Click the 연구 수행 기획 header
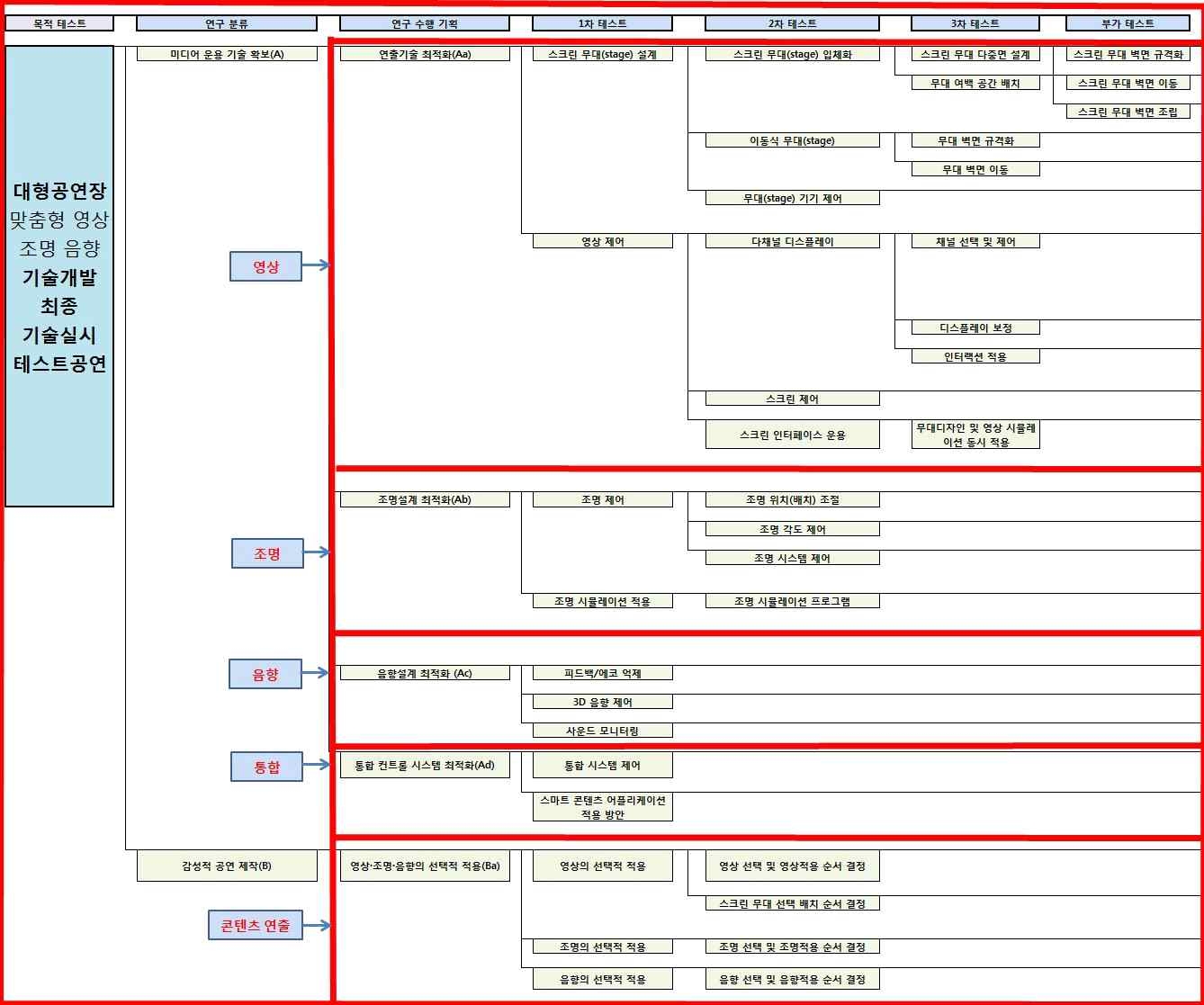This screenshot has width=1204, height=1005. tap(425, 23)
